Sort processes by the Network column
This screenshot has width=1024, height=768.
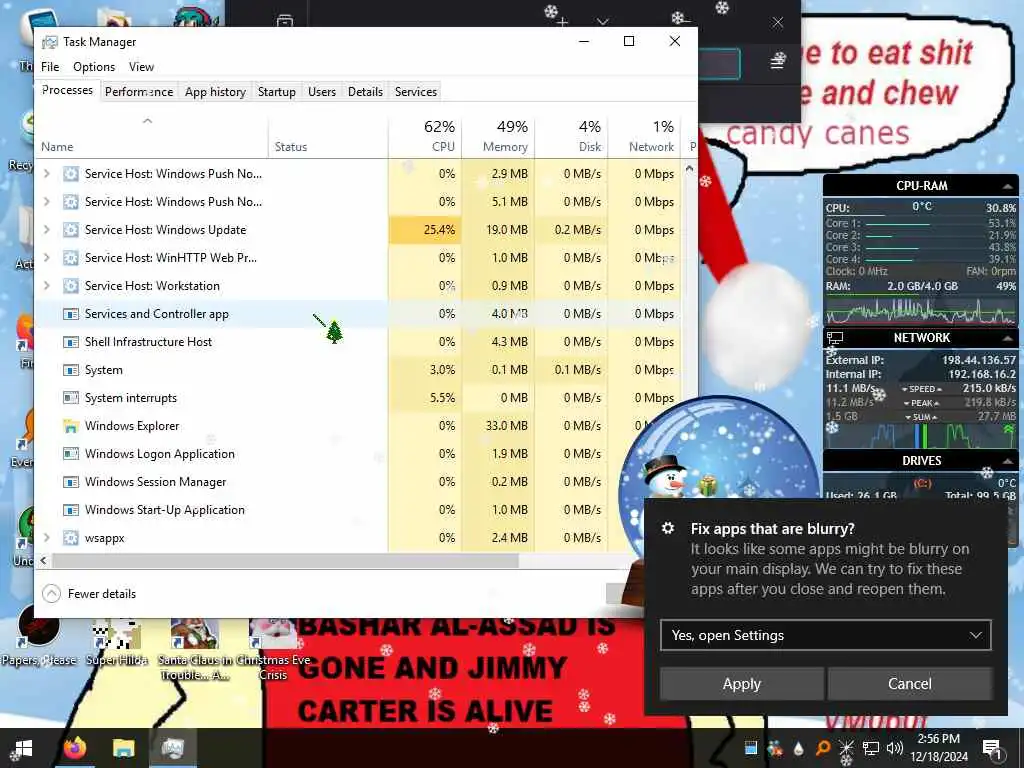click(x=645, y=136)
